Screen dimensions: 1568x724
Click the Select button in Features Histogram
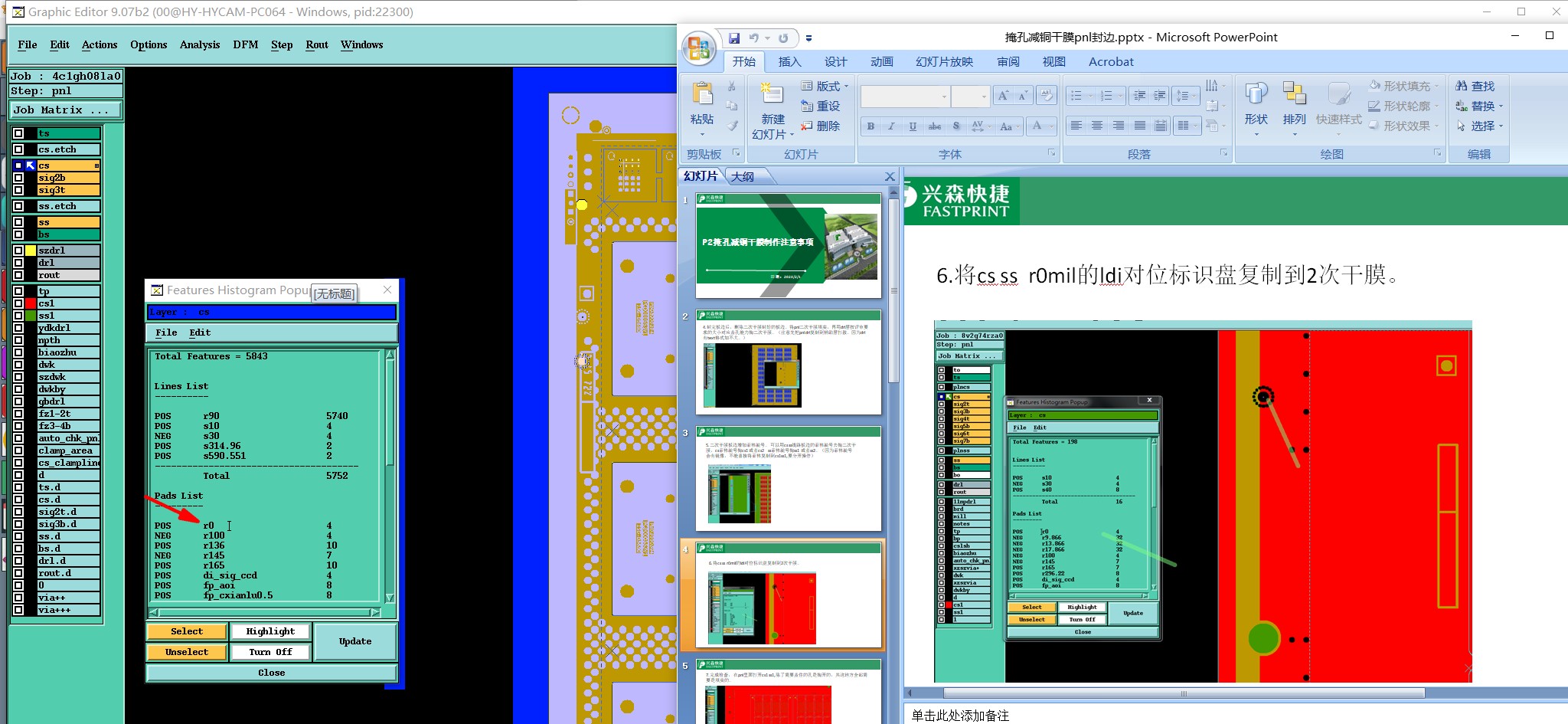[187, 631]
